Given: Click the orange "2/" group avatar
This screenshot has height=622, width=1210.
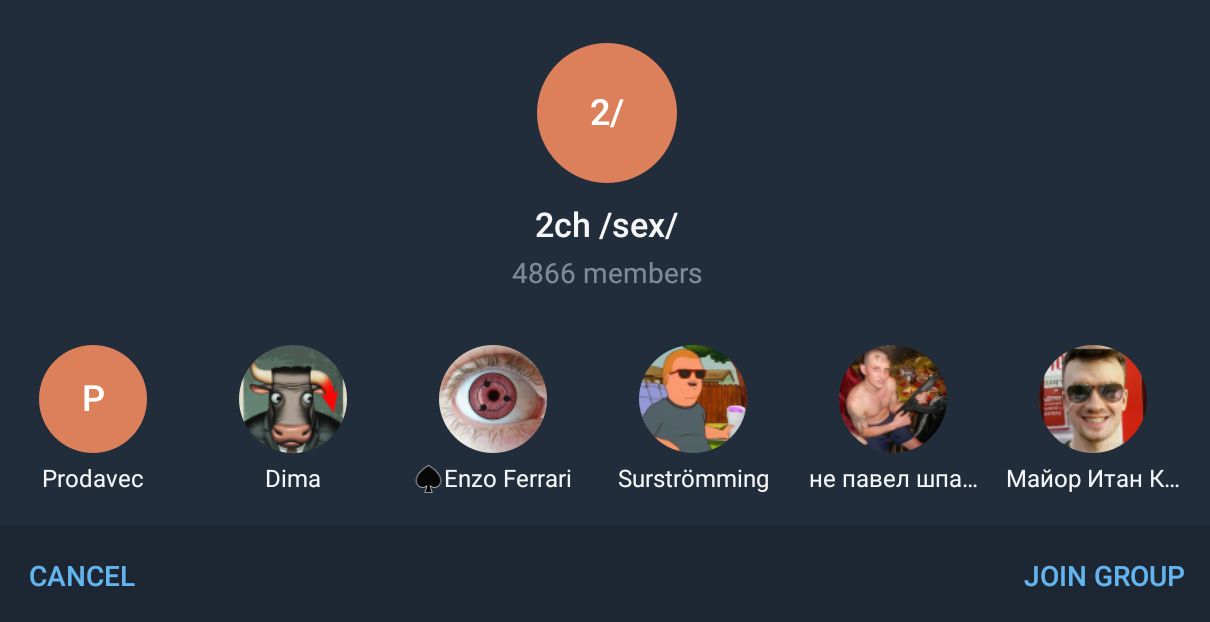Looking at the screenshot, I should 607,113.
